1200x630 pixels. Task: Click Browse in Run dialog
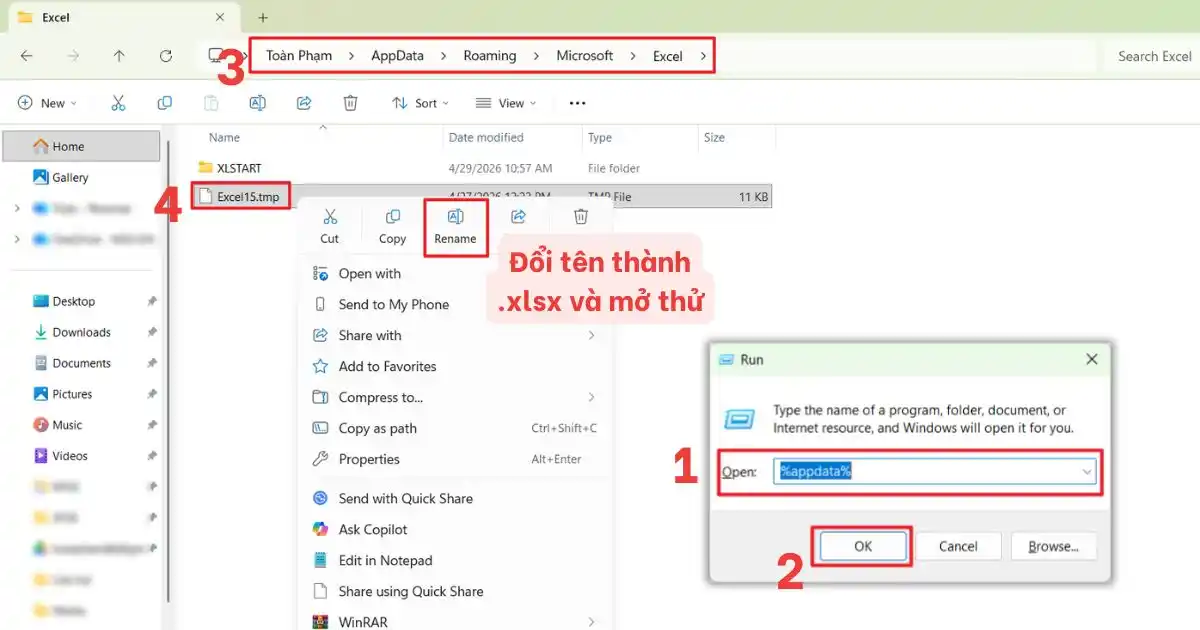coord(1054,547)
